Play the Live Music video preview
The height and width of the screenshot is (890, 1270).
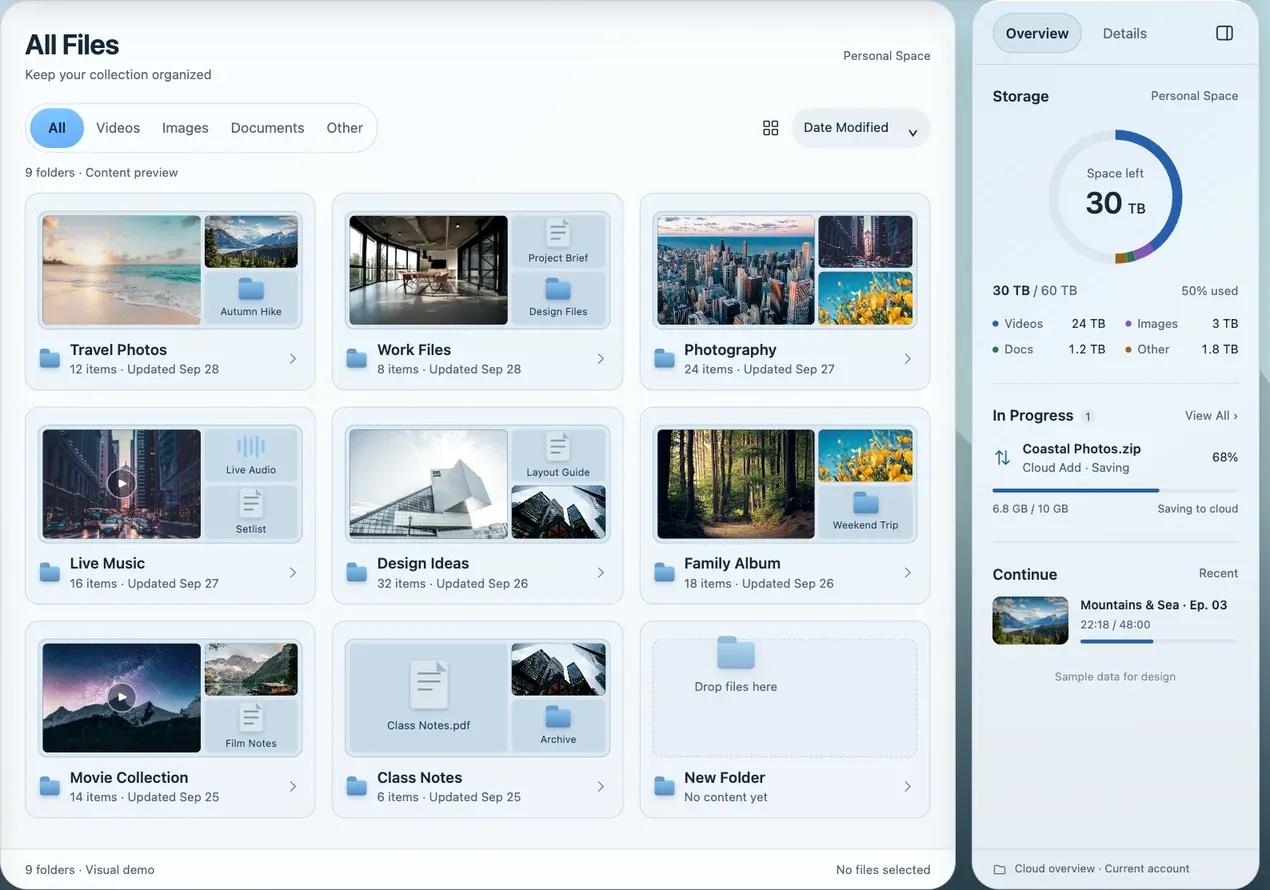coord(121,483)
